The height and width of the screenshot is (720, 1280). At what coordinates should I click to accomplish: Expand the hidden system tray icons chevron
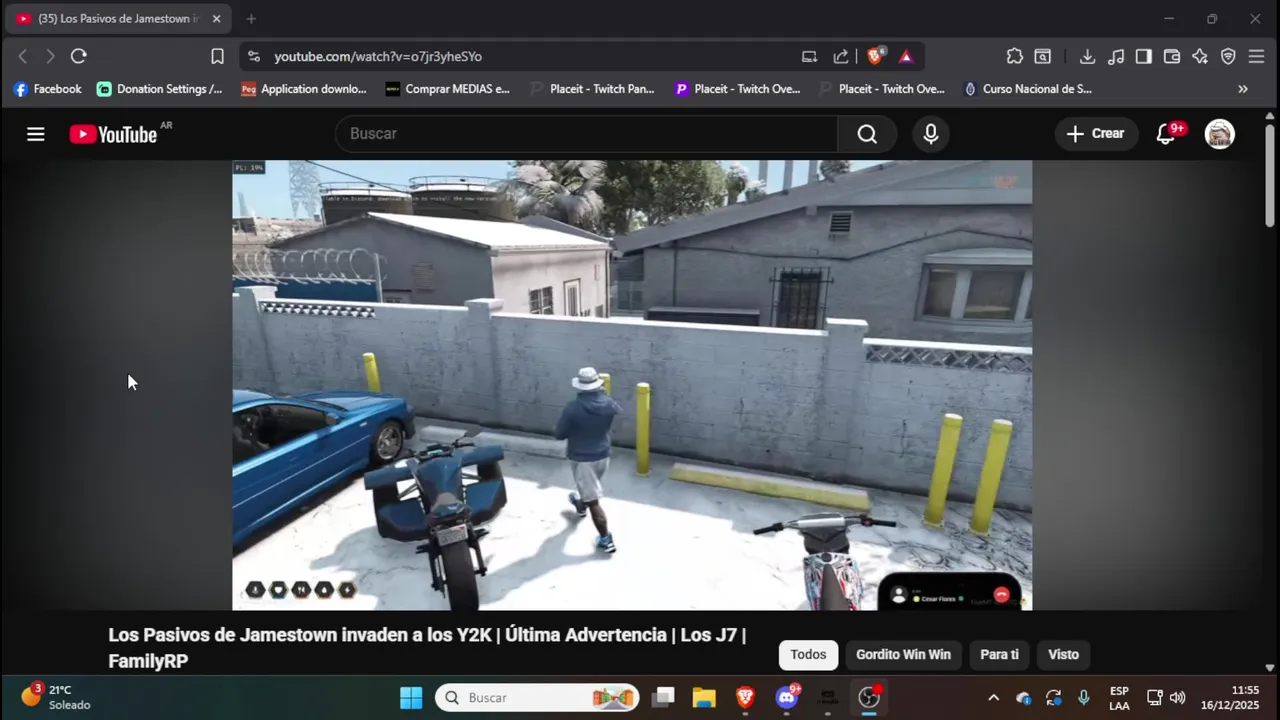(993, 698)
